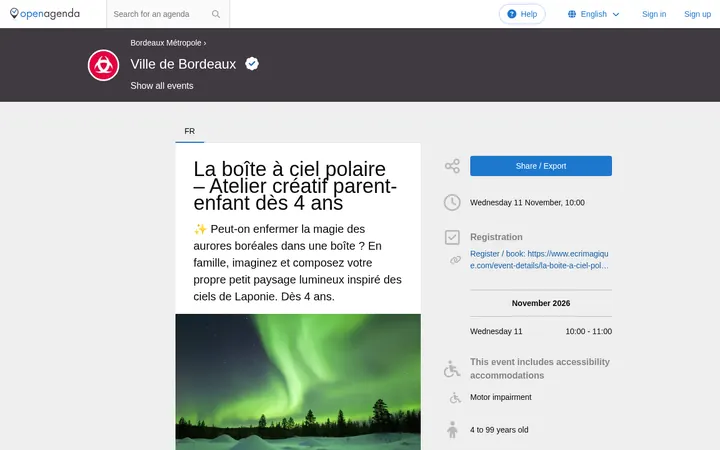Viewport: 720px width, 450px height.
Task: Click the large wheelchair accessibility icon
Action: pyautogui.click(x=452, y=369)
